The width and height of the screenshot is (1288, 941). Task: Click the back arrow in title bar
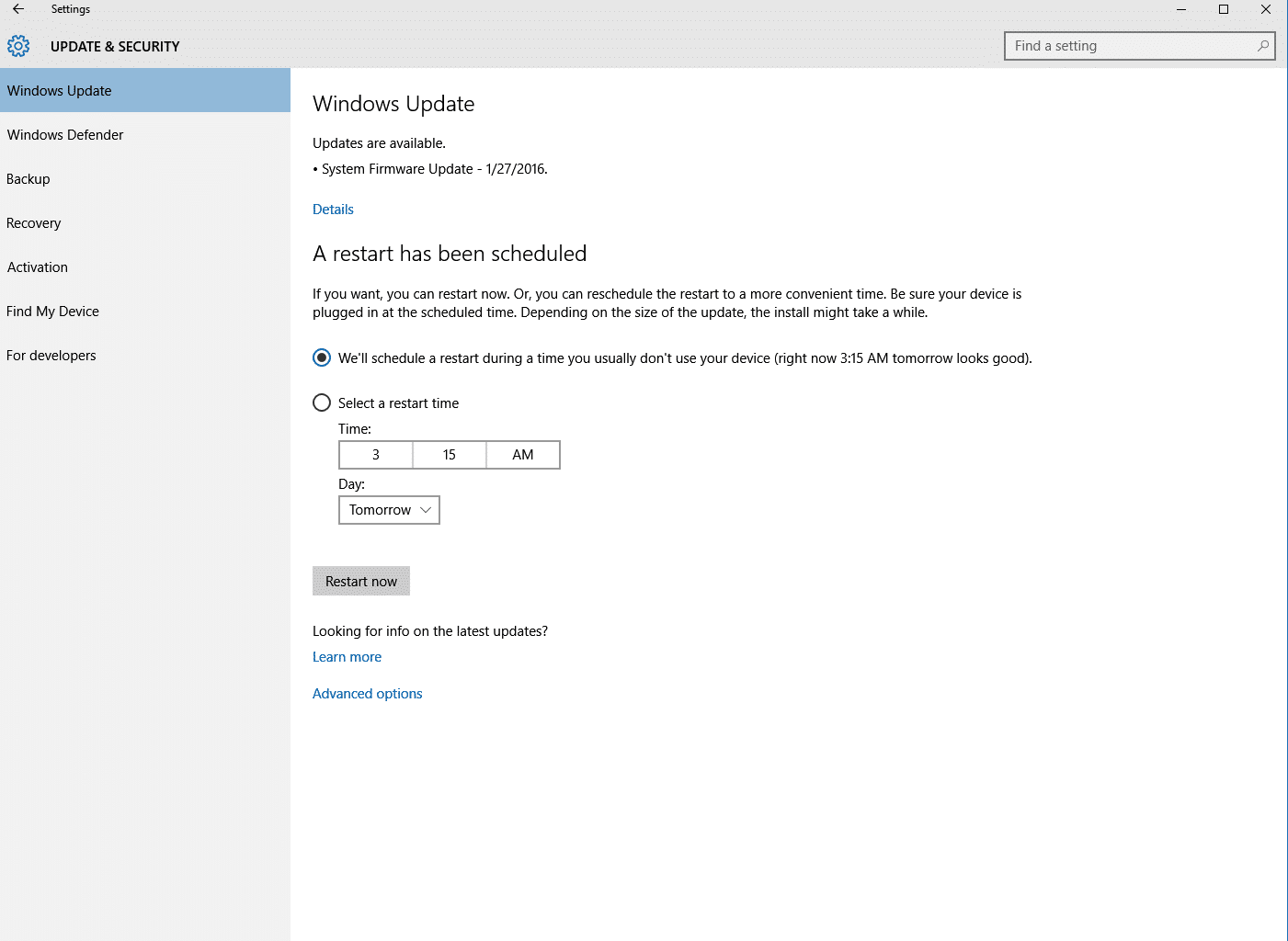[x=18, y=9]
